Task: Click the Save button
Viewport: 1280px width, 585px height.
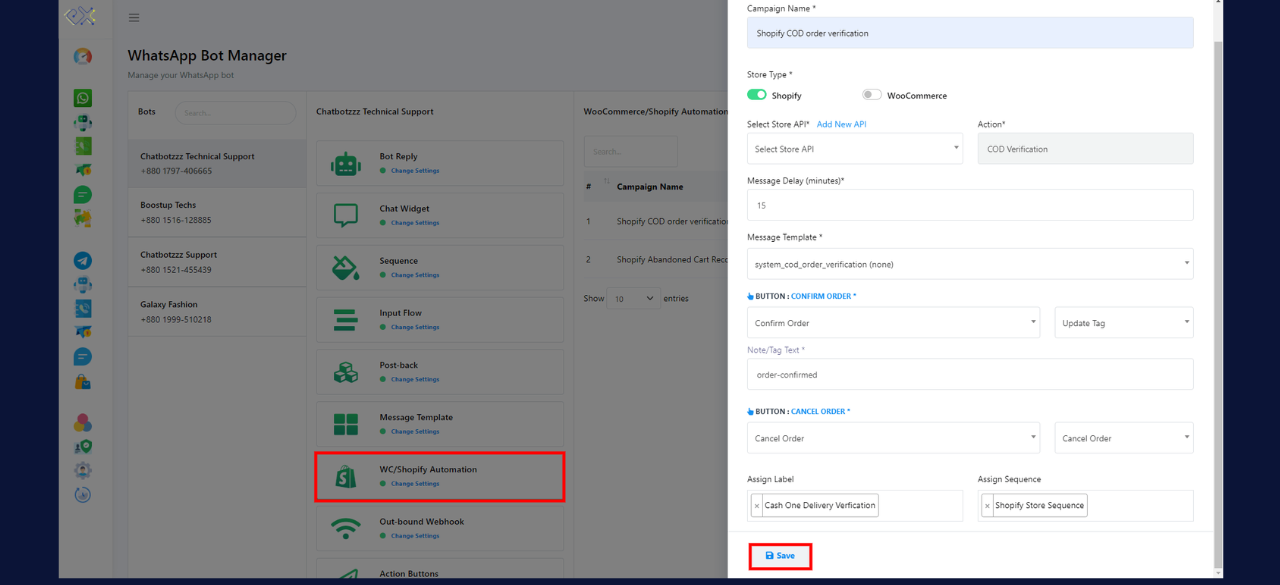Action: [x=780, y=556]
